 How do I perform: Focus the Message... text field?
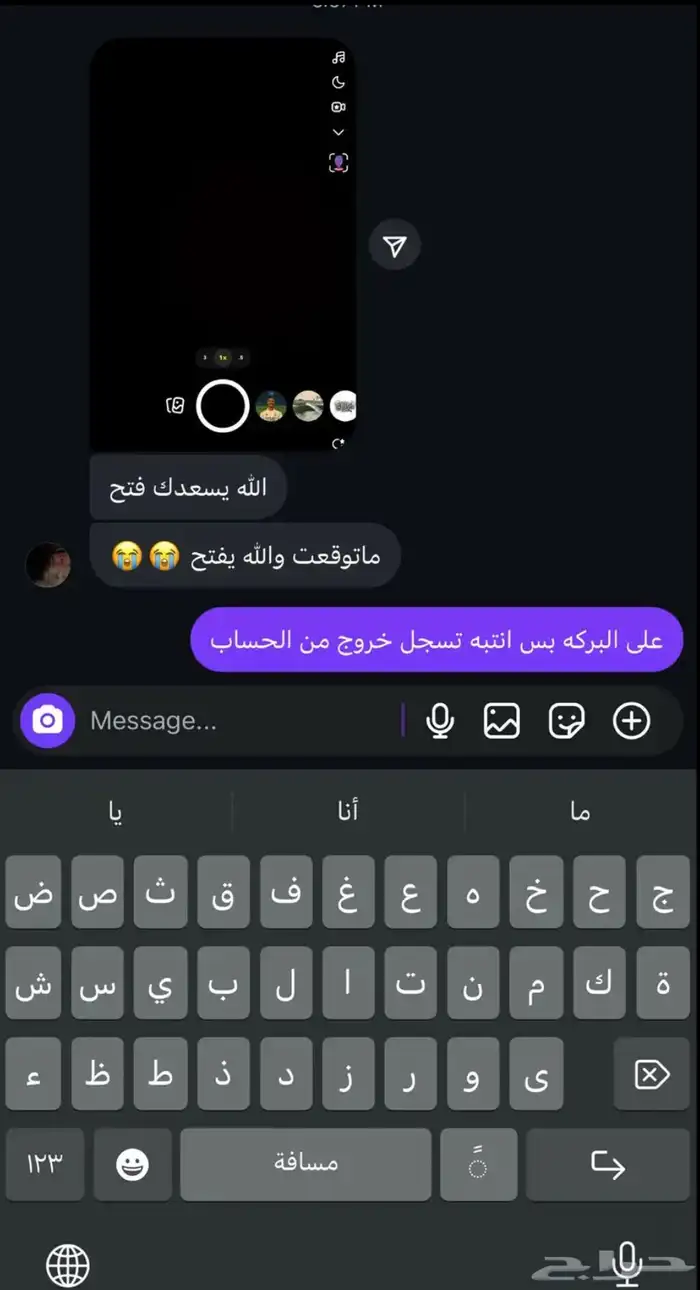tap(242, 721)
